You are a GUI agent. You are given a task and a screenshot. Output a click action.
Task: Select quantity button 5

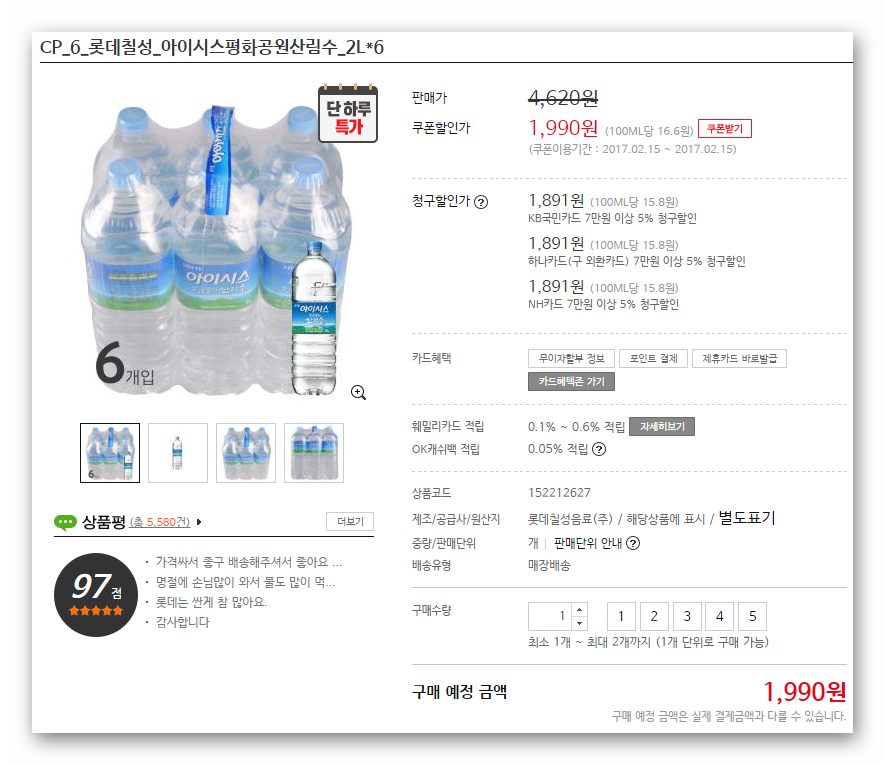click(x=752, y=617)
